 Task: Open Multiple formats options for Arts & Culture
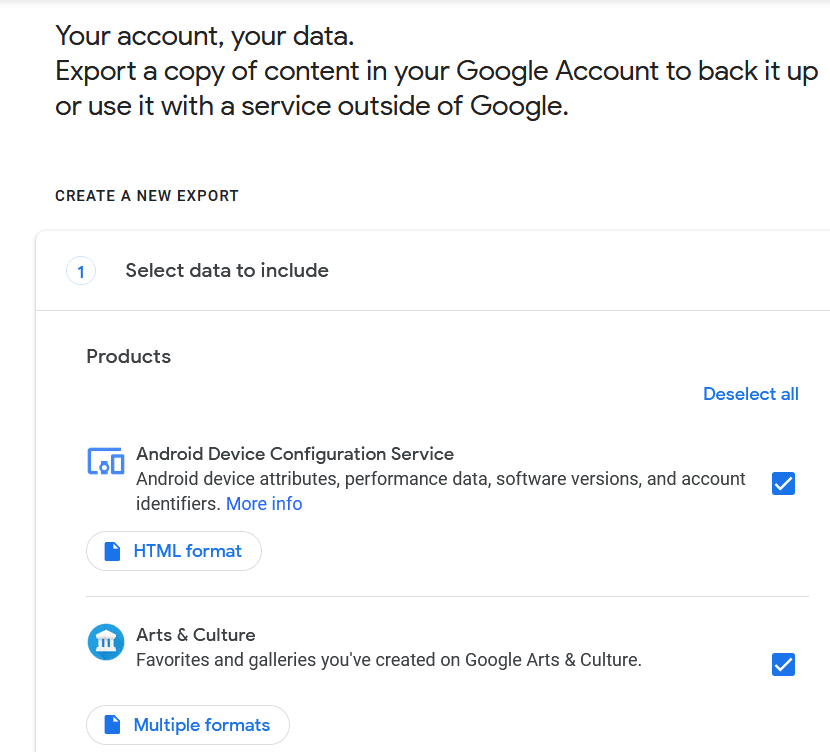(x=187, y=724)
